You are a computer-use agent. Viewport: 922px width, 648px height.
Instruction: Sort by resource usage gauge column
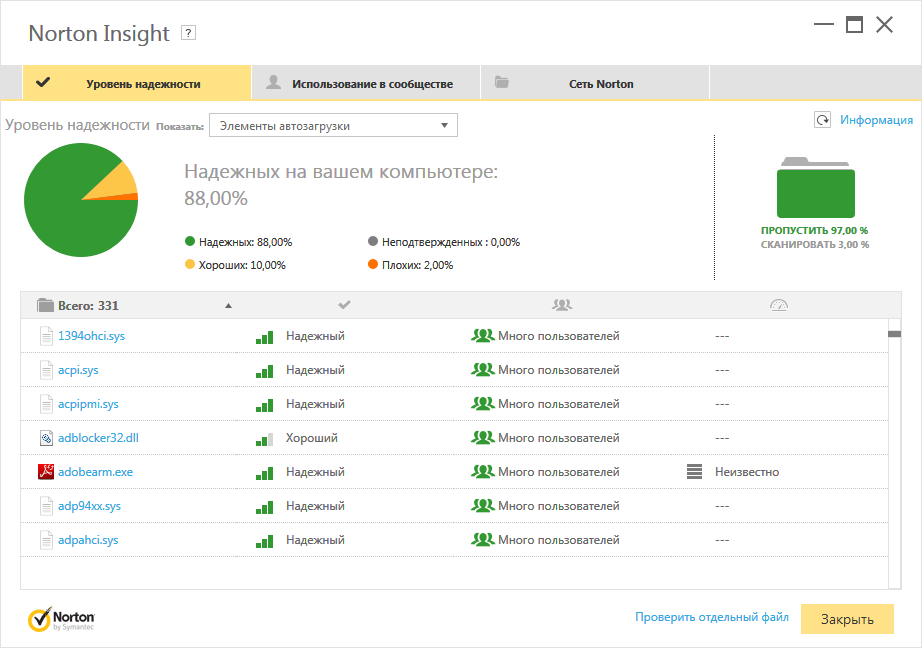pos(779,304)
